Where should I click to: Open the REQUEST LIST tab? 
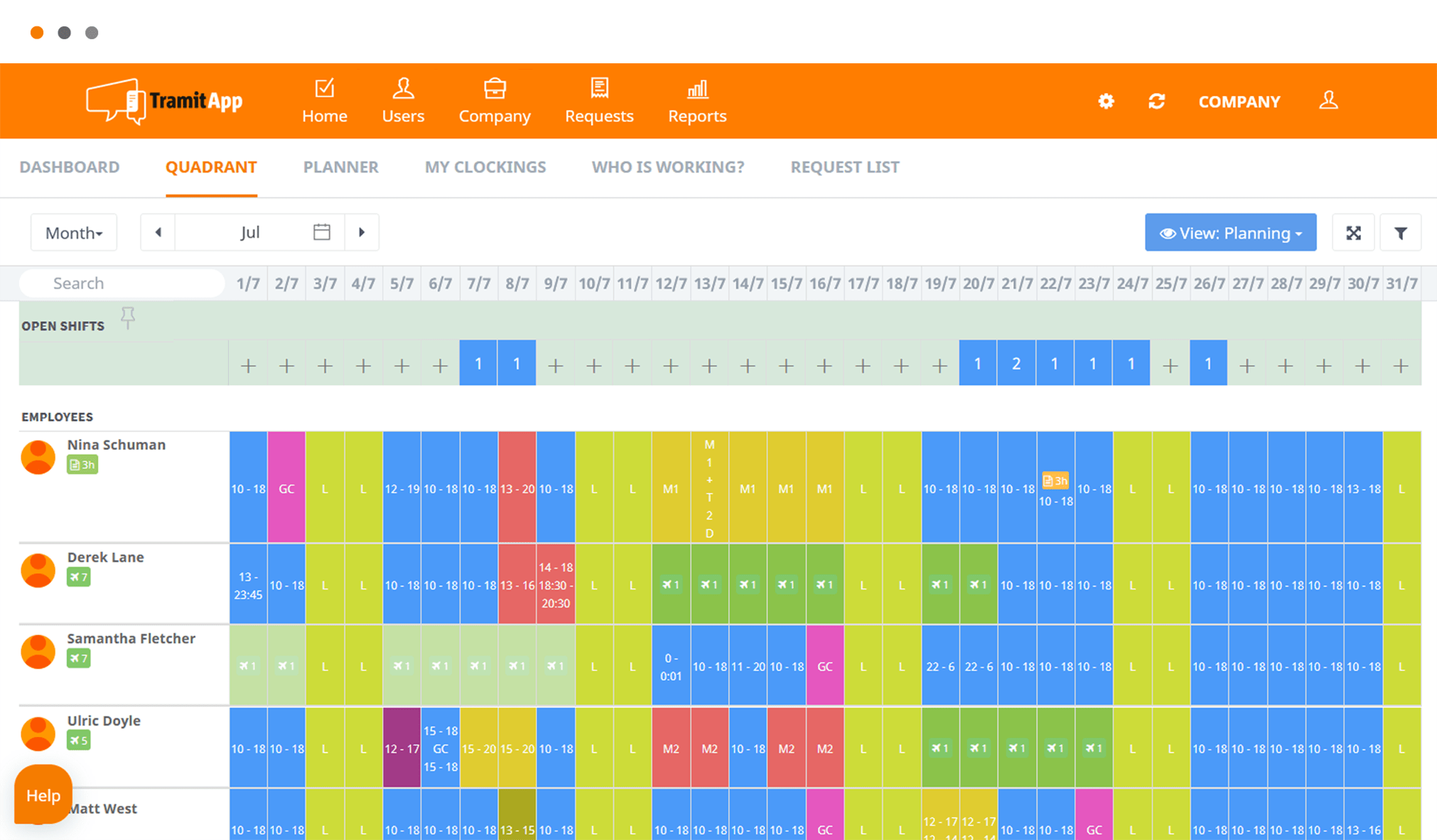[x=844, y=167]
